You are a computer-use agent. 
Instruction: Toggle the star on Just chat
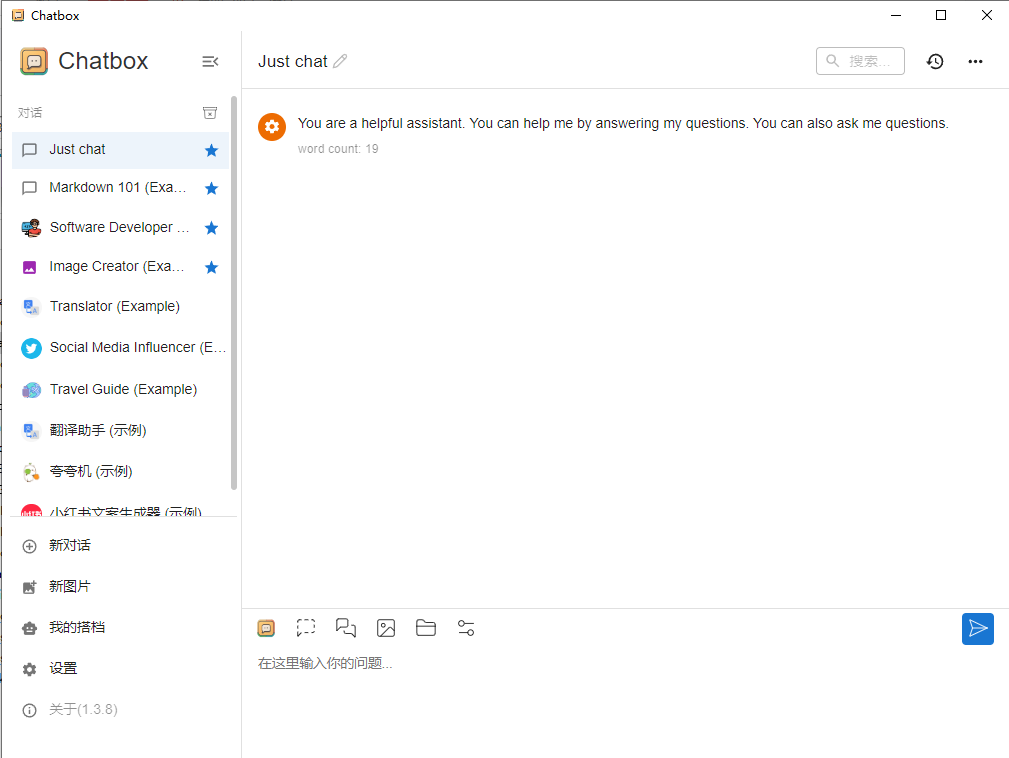point(211,150)
